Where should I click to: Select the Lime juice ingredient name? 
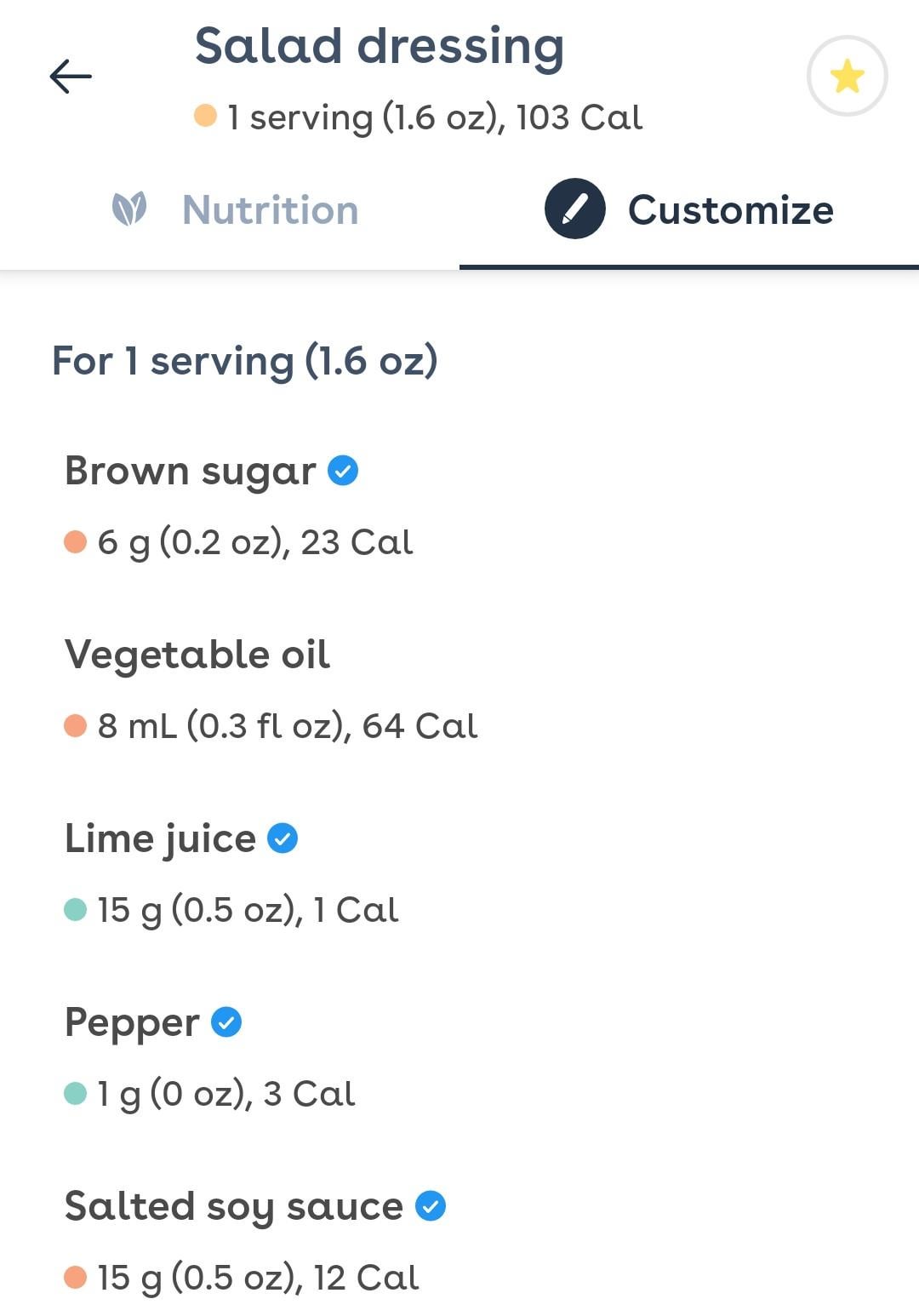[x=160, y=838]
